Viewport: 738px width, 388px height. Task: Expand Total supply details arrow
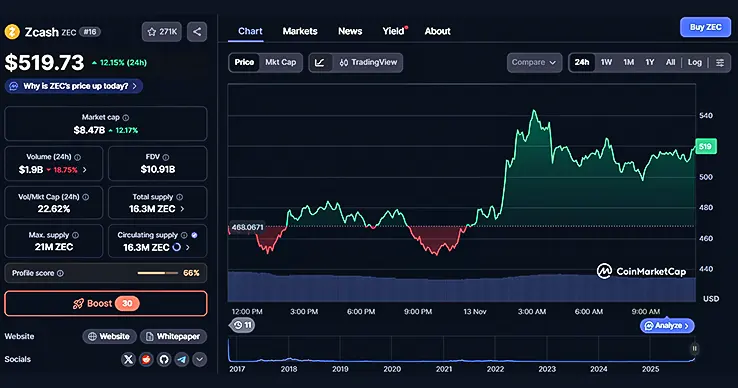(182, 209)
